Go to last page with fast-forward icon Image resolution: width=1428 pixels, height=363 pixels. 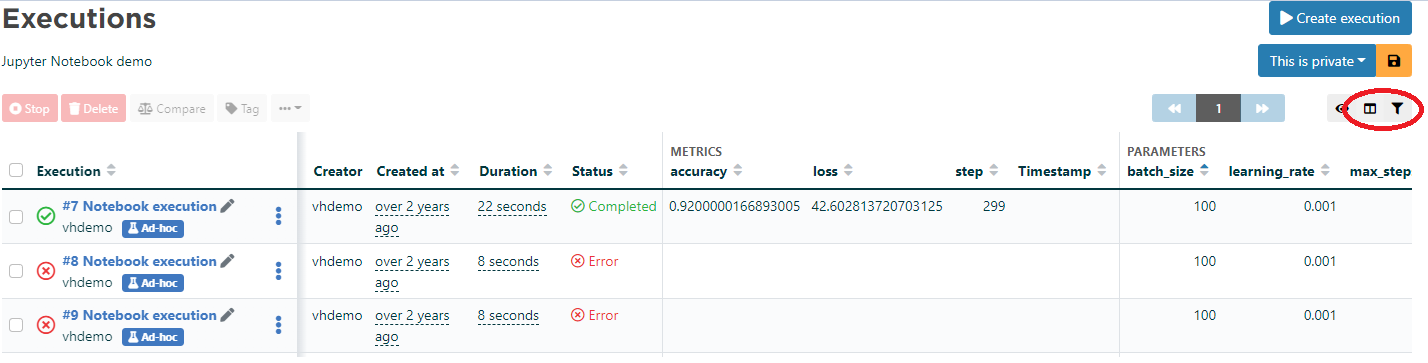click(x=1262, y=108)
